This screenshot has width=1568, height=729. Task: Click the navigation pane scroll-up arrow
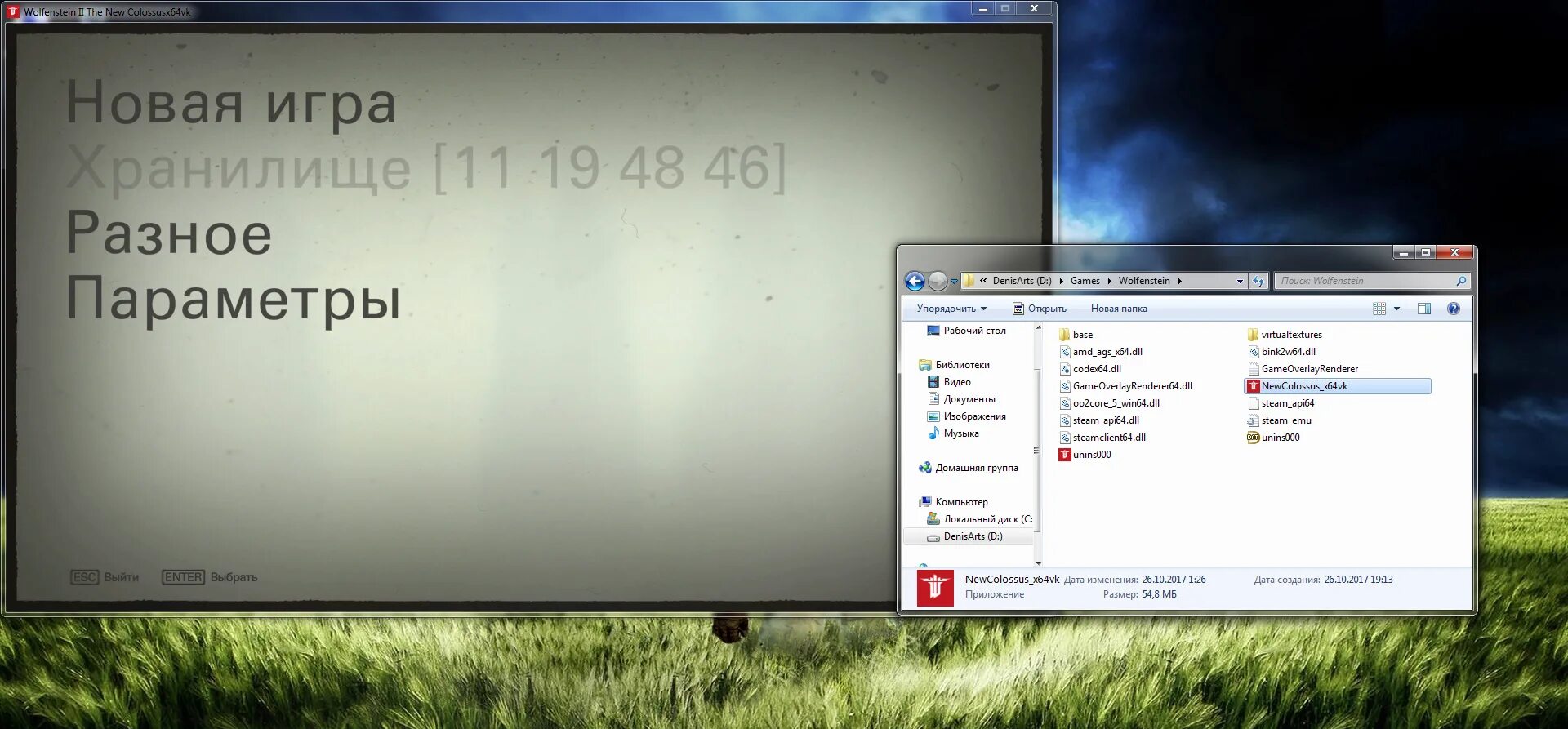(1038, 328)
